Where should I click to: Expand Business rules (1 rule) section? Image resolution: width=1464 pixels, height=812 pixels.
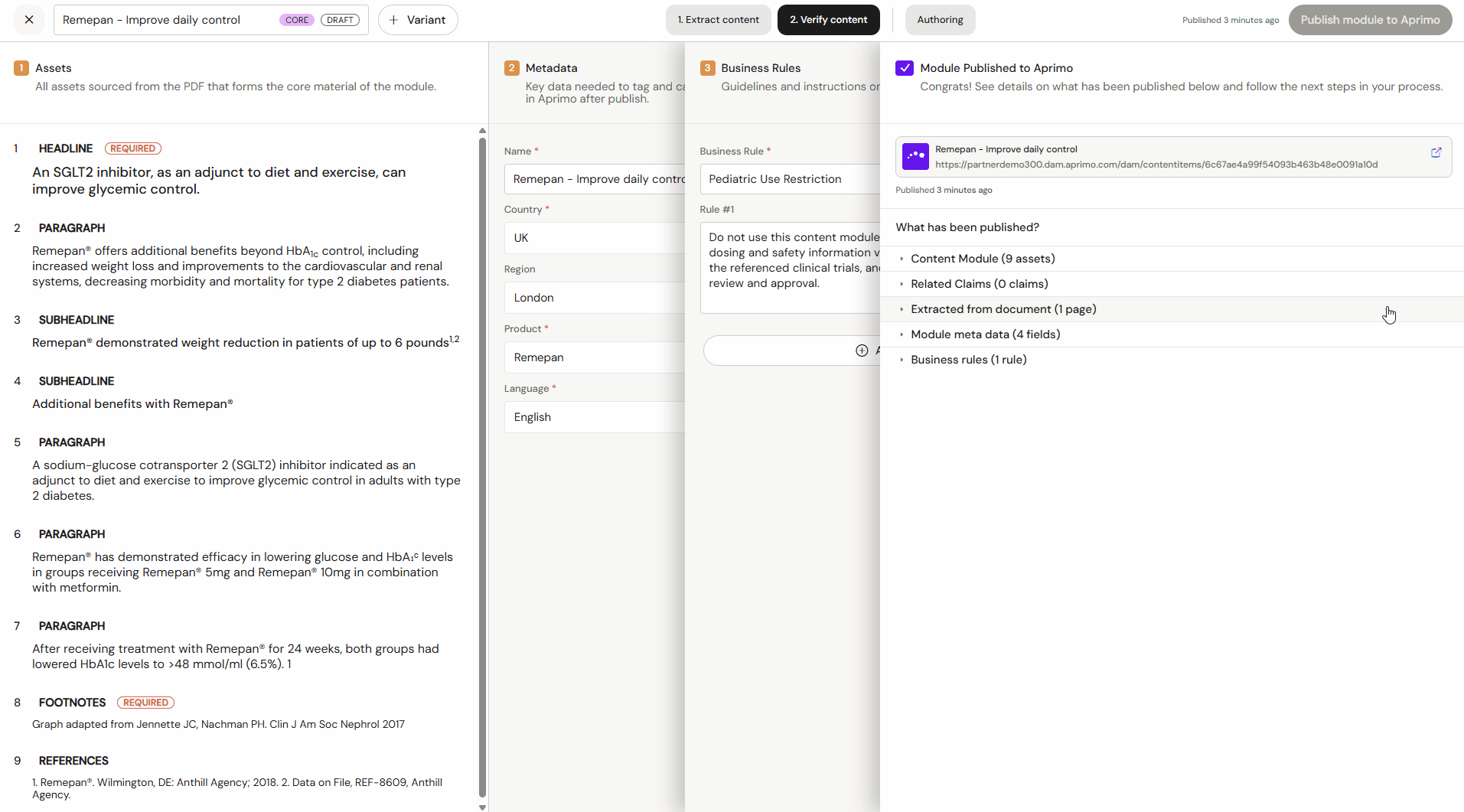[1172, 360]
